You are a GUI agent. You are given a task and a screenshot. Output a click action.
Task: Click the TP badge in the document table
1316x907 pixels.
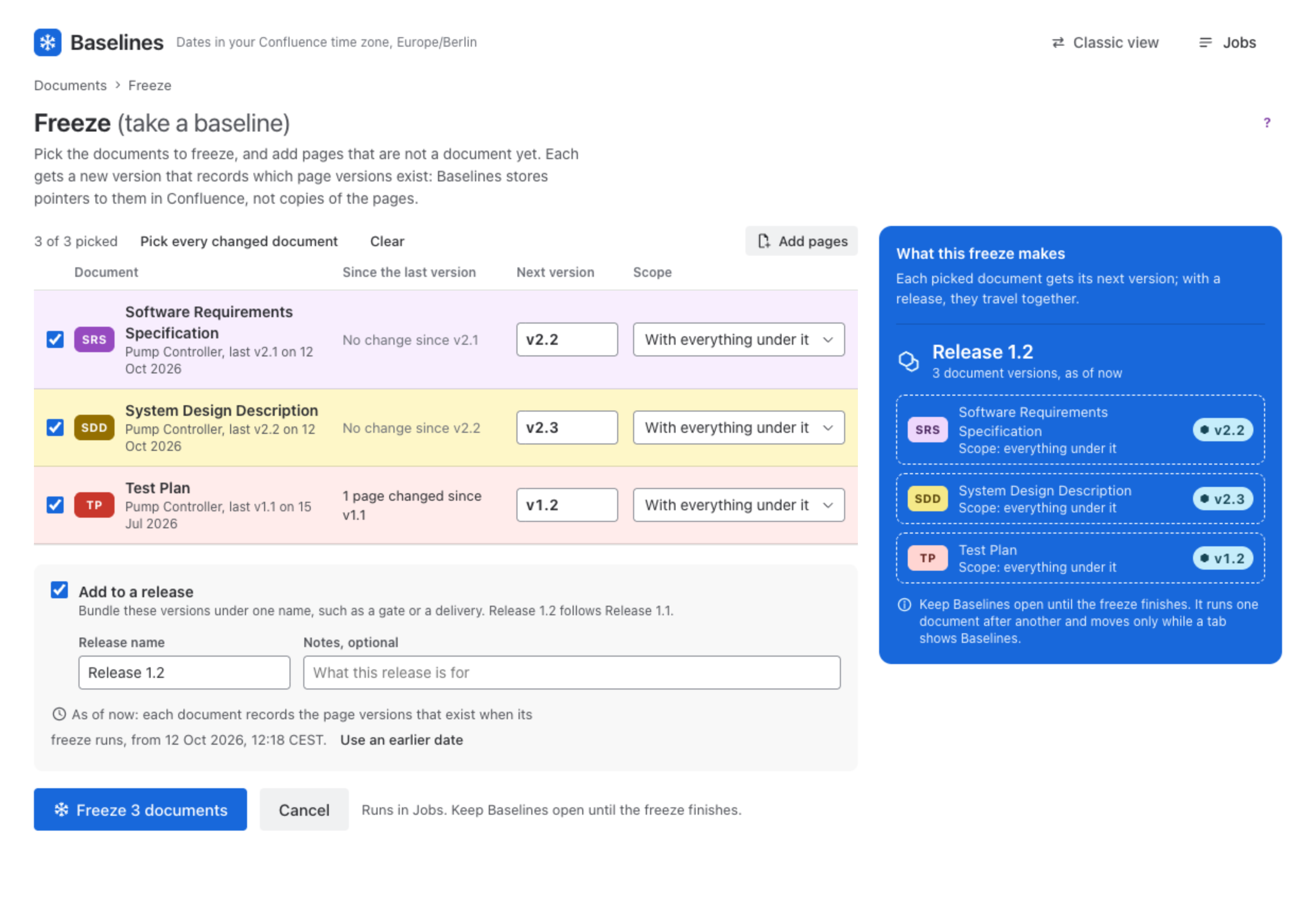tap(94, 505)
